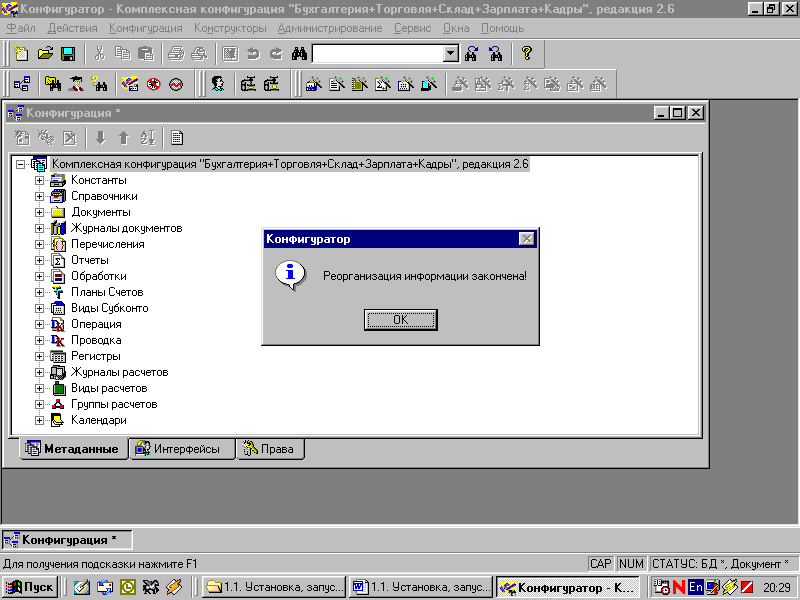Click the En language indicator in tray
The width and height of the screenshot is (800, 600).
[x=695, y=587]
